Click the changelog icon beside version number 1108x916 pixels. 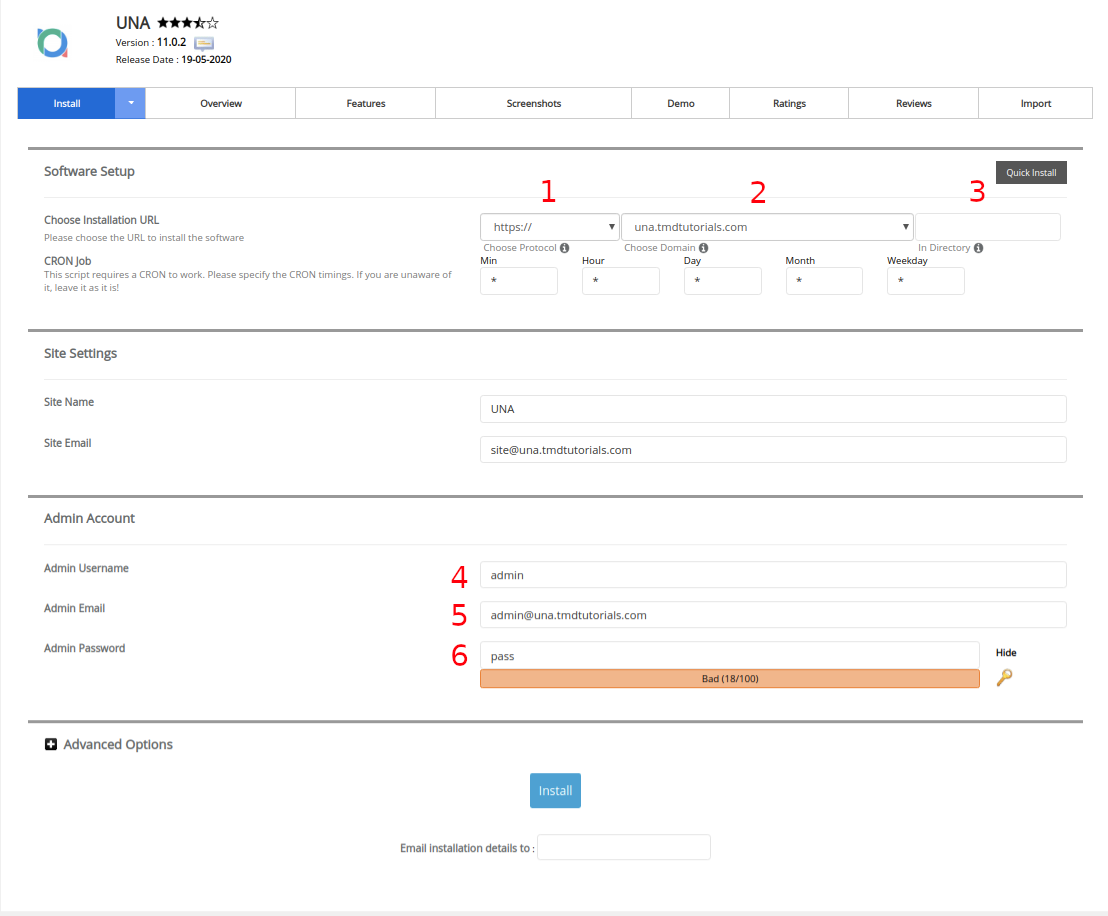point(204,43)
